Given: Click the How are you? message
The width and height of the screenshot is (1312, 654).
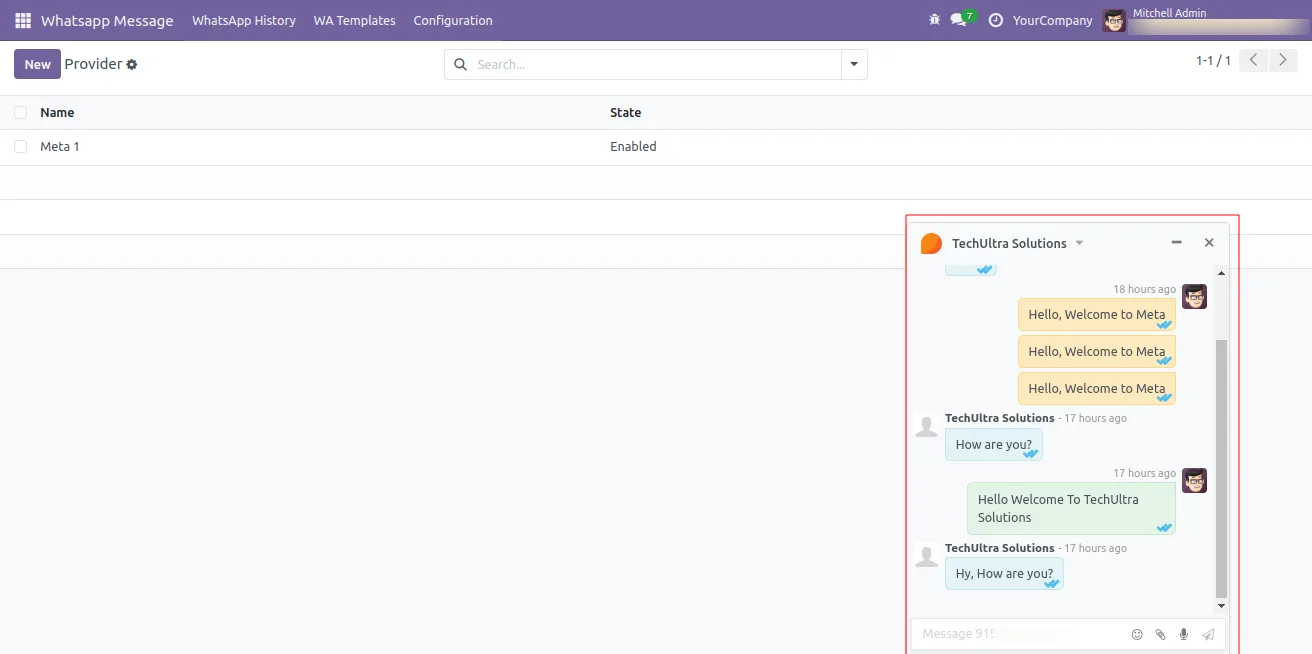Looking at the screenshot, I should coord(994,445).
